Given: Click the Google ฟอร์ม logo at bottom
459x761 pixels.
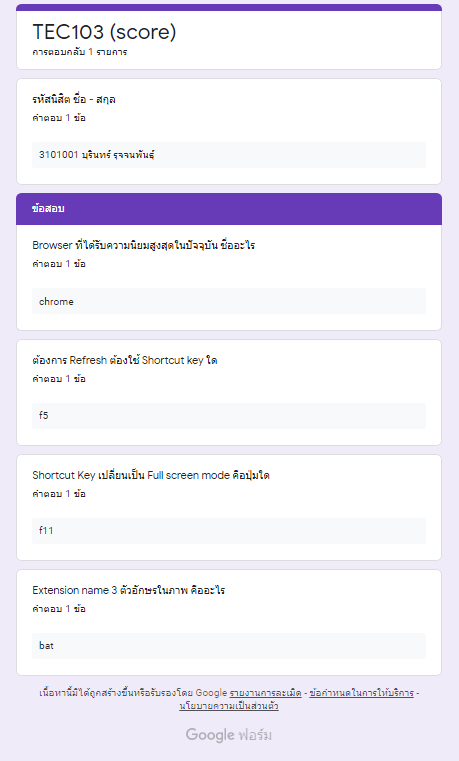Looking at the screenshot, I should 229,735.
